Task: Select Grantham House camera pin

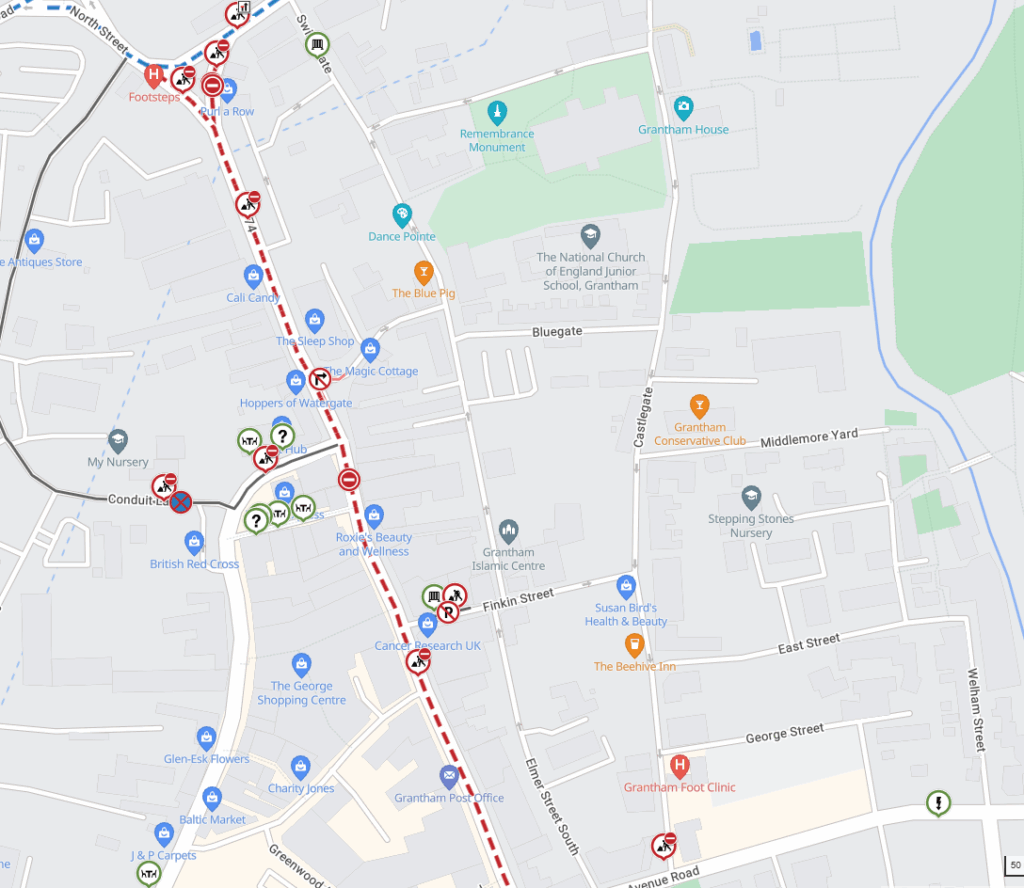Action: [683, 108]
